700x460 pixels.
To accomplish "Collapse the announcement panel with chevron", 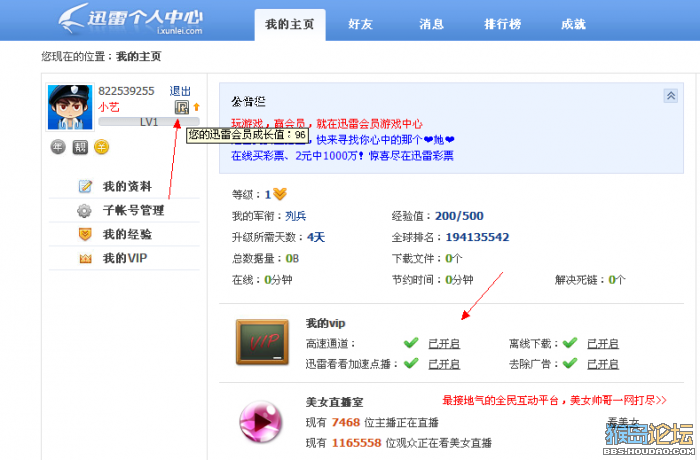I will coord(671,96).
